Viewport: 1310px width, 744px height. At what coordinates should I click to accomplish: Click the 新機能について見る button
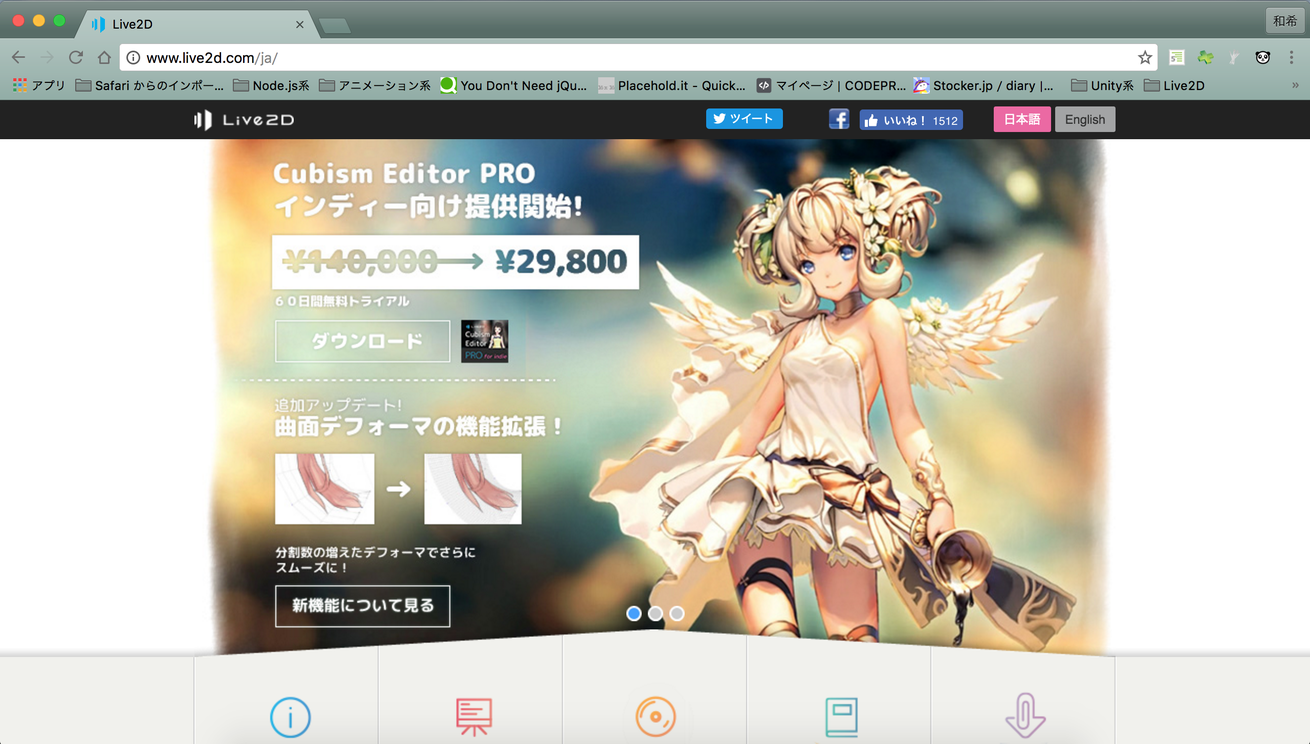[x=363, y=606]
